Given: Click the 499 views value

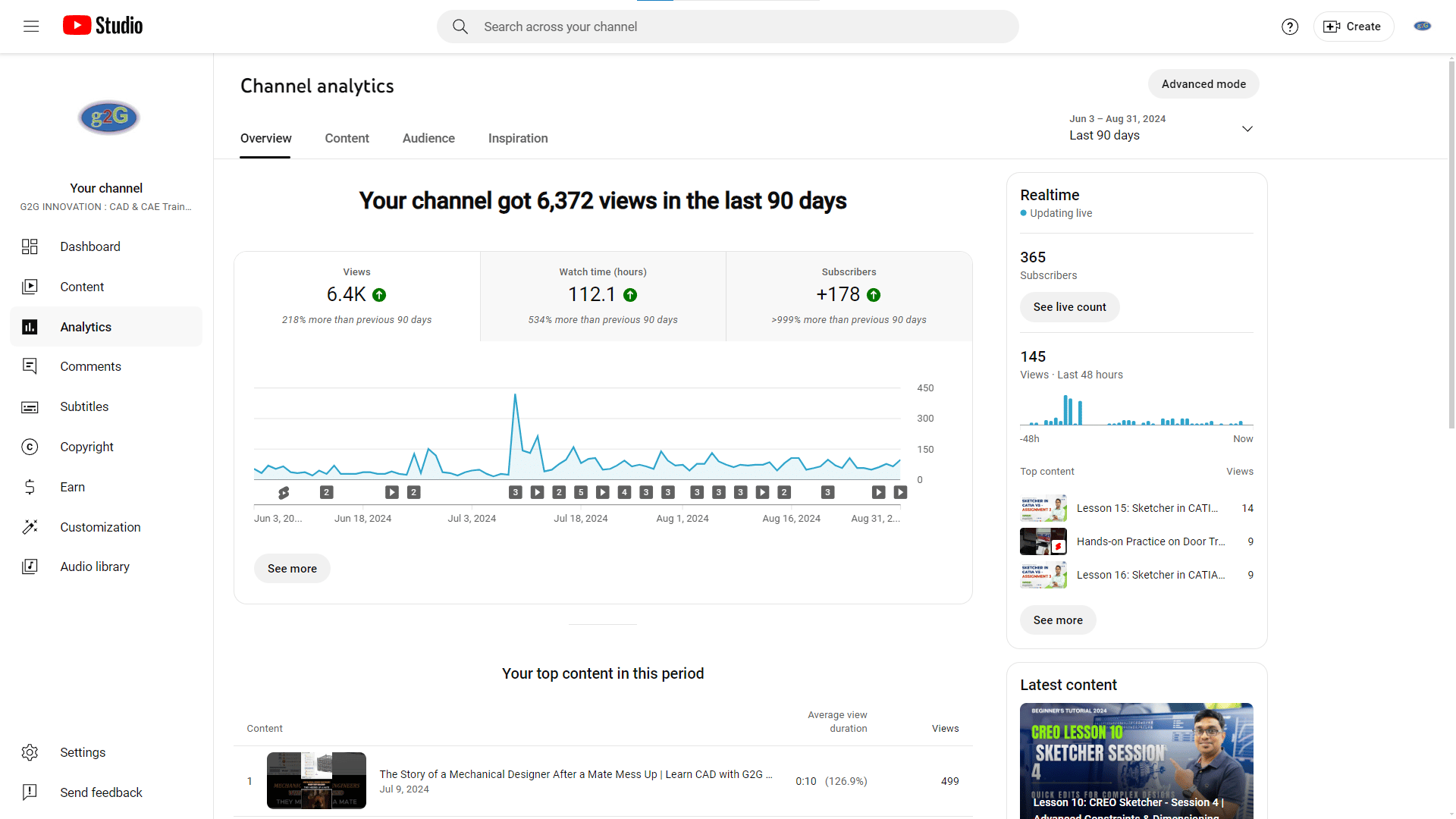Looking at the screenshot, I should tap(949, 781).
